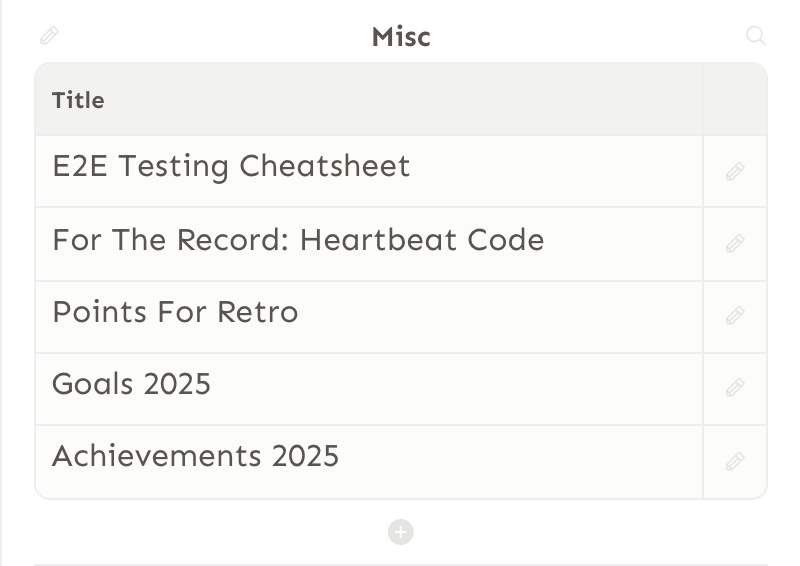
Task: Click the pencil for For The Record: Heartbeat Code
Action: click(x=735, y=243)
